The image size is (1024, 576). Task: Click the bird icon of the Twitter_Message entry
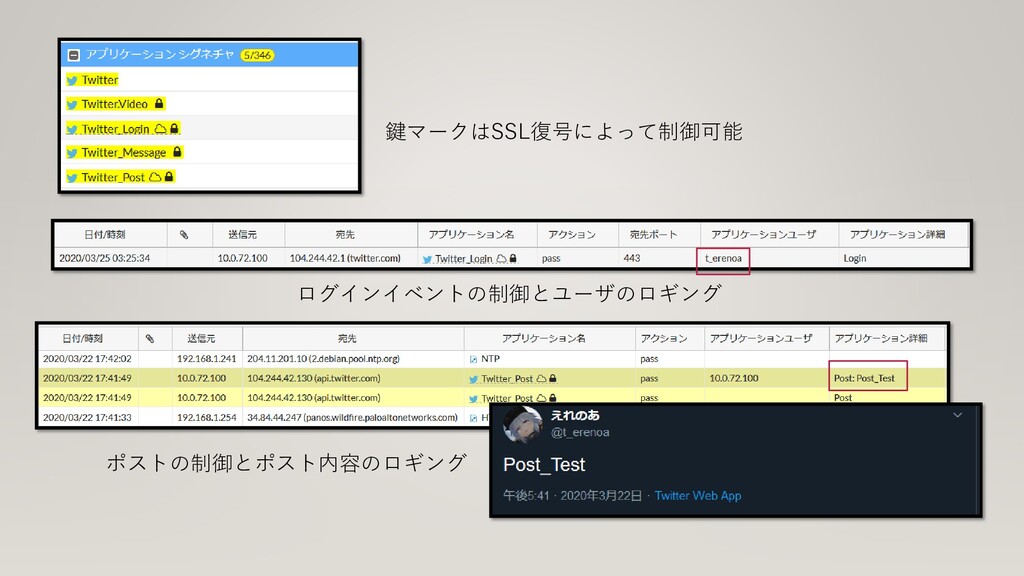[x=72, y=153]
